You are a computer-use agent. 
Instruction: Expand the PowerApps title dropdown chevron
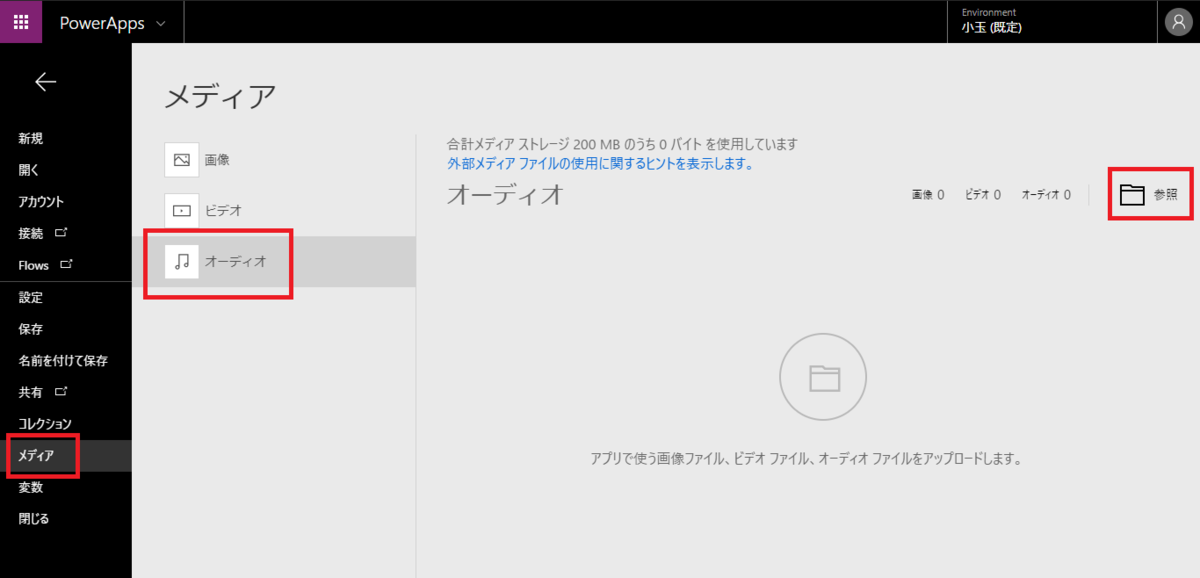(161, 23)
